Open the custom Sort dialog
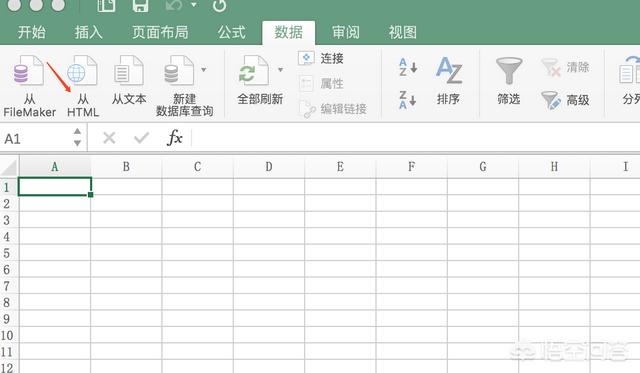 [448, 81]
